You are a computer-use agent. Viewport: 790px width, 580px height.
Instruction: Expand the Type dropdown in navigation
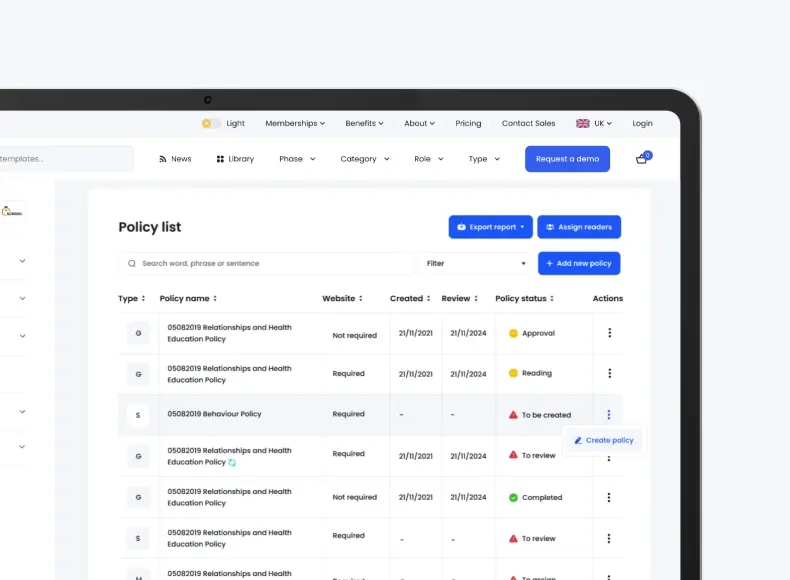484,159
